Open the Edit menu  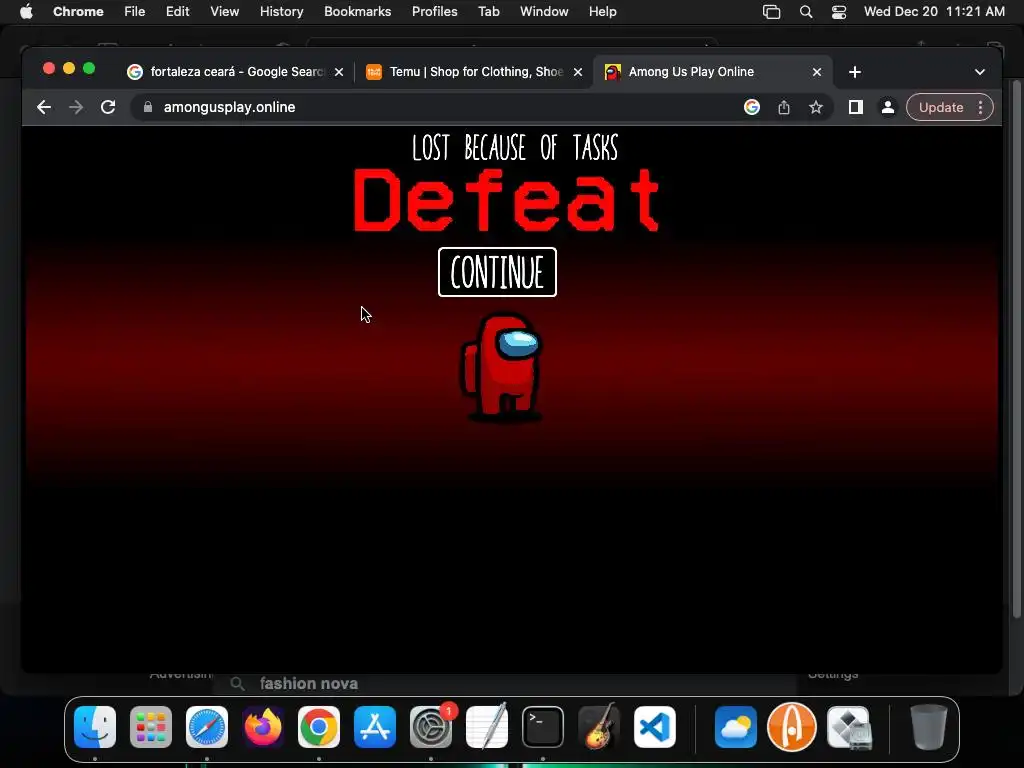click(x=178, y=12)
